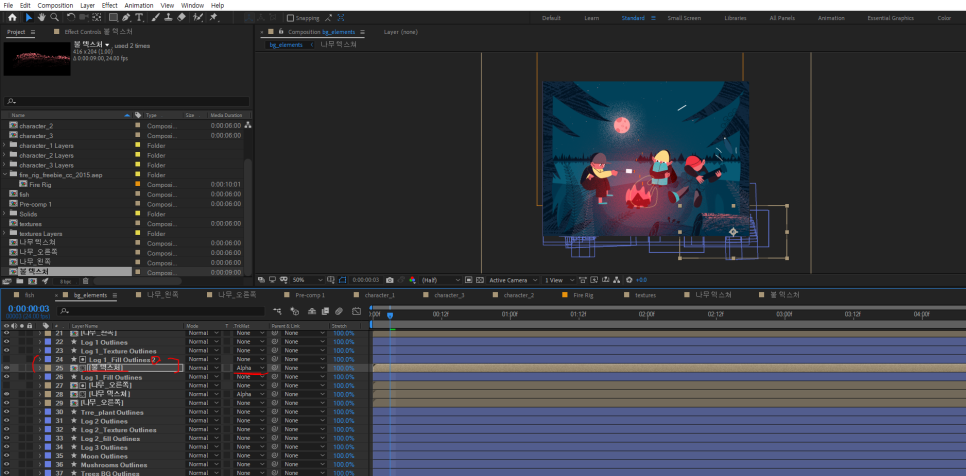Toggle visibility eye of layer 25
966x476 pixels.
pos(7,368)
